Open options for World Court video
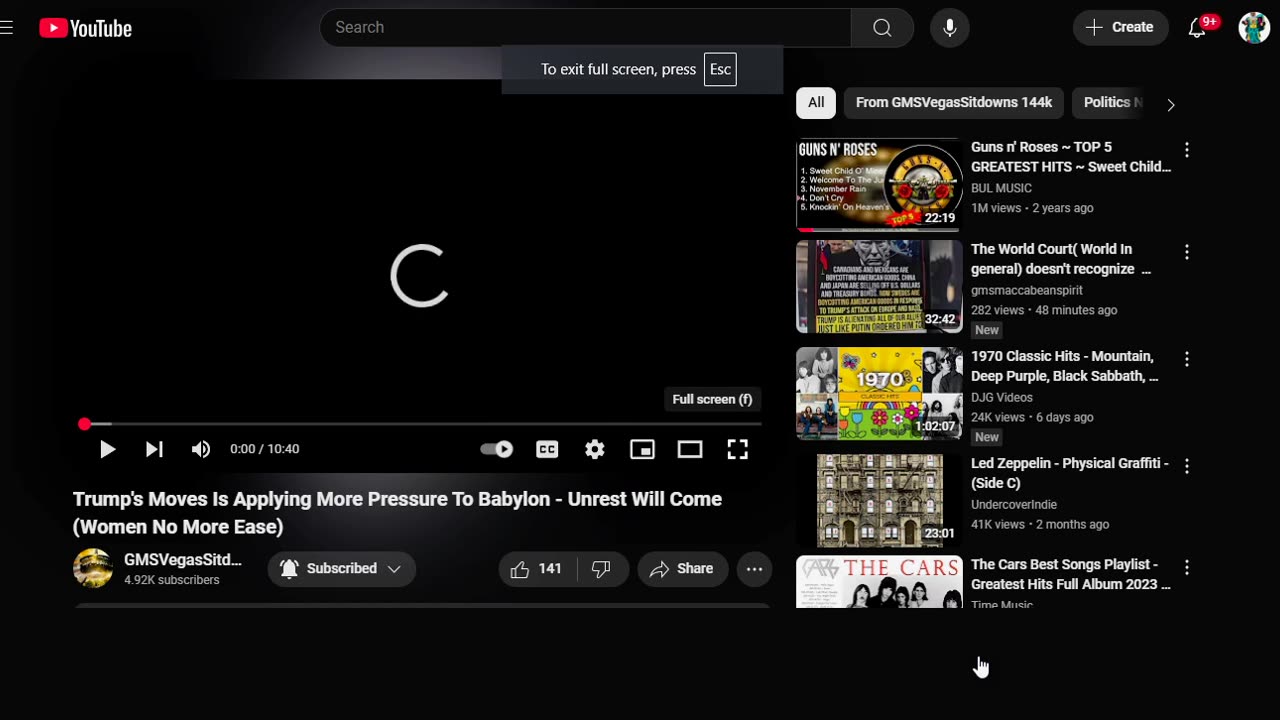Image resolution: width=1280 pixels, height=720 pixels. [1187, 252]
